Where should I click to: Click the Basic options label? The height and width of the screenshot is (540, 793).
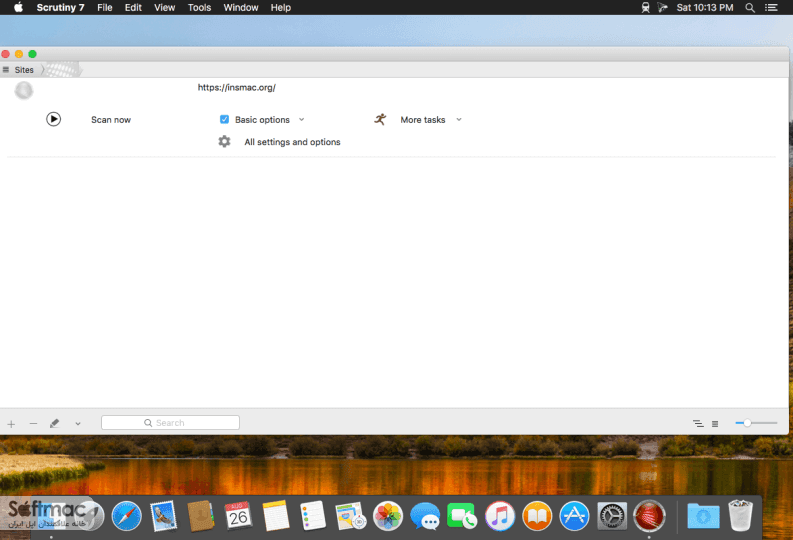coord(262,120)
